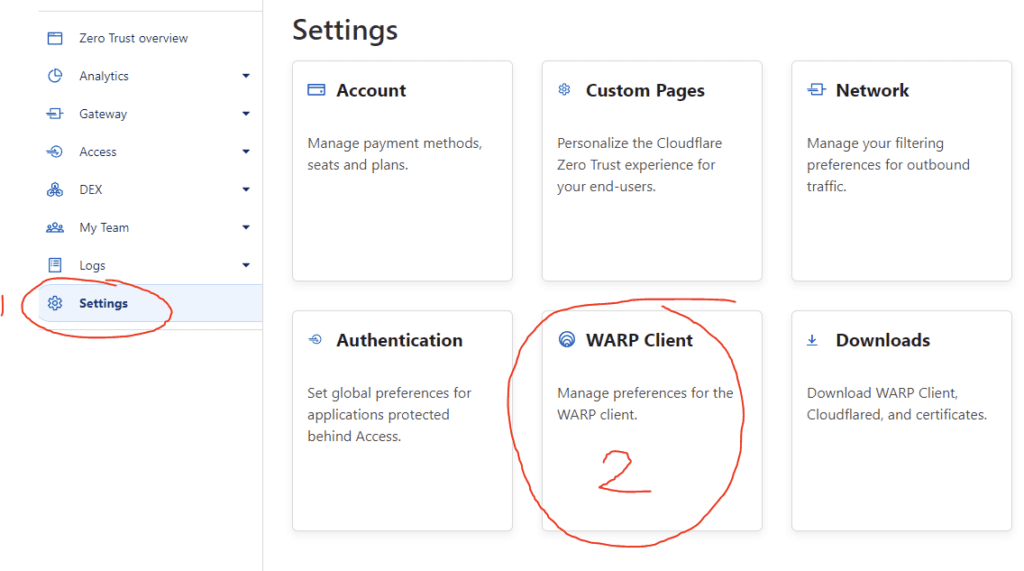Open the Account settings card title
Viewport: 1024px width, 571px height.
(x=371, y=90)
